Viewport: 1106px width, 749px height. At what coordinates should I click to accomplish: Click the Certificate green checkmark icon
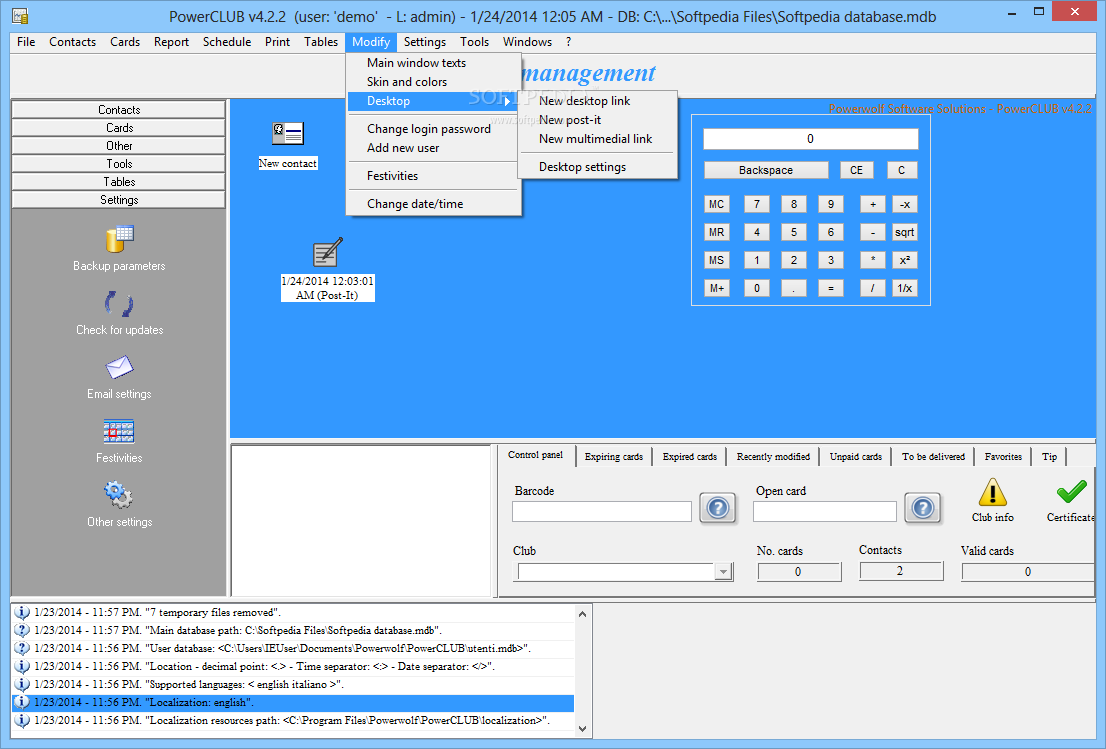click(x=1071, y=492)
